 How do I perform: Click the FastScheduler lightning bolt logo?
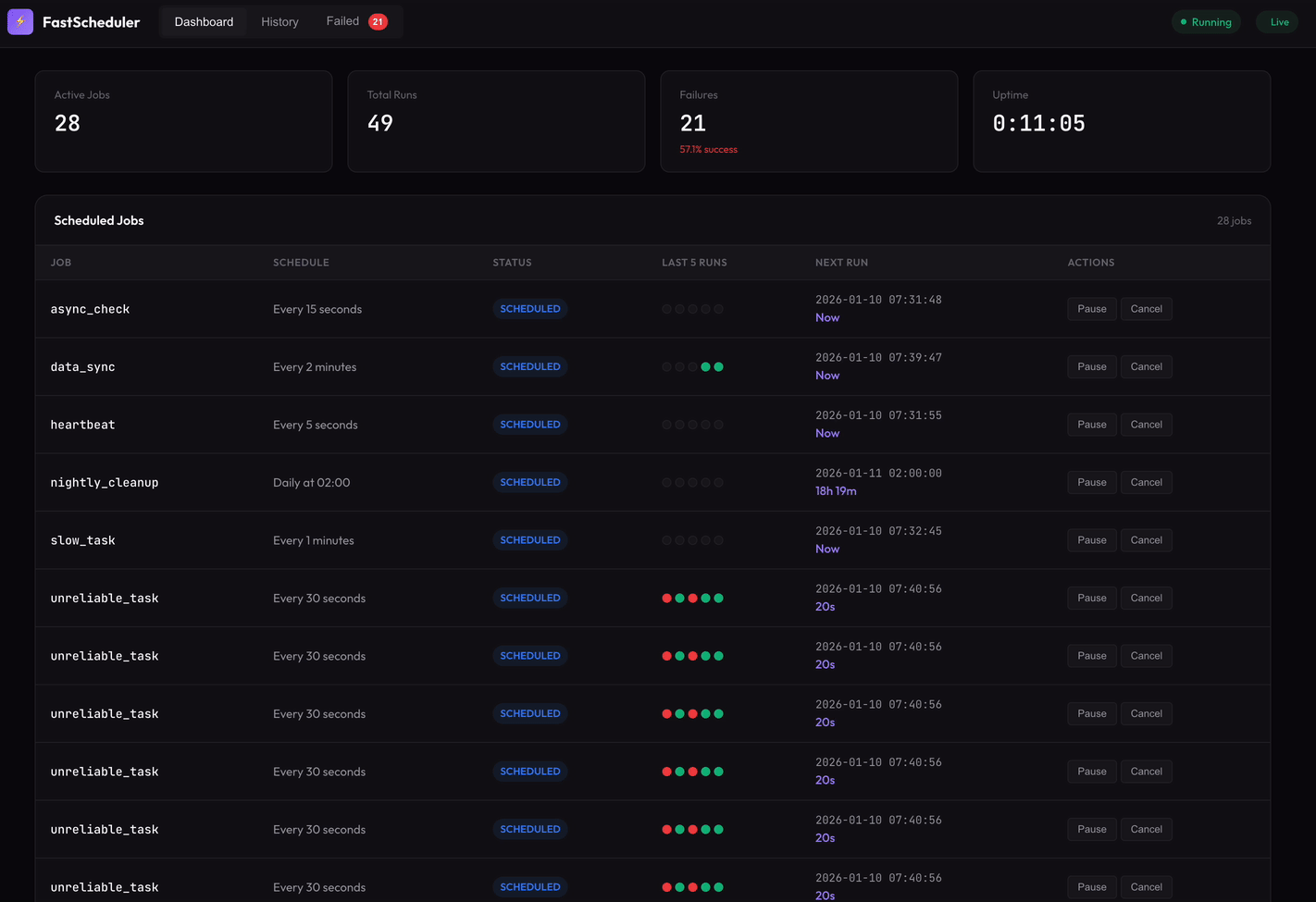pos(20,21)
